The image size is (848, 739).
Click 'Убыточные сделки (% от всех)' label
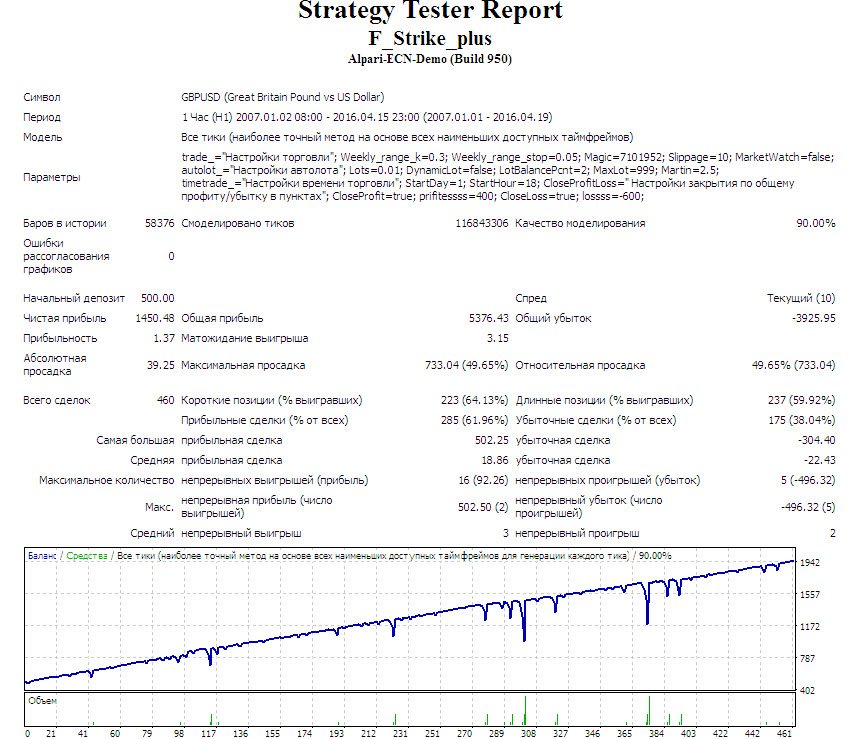[x=595, y=421]
